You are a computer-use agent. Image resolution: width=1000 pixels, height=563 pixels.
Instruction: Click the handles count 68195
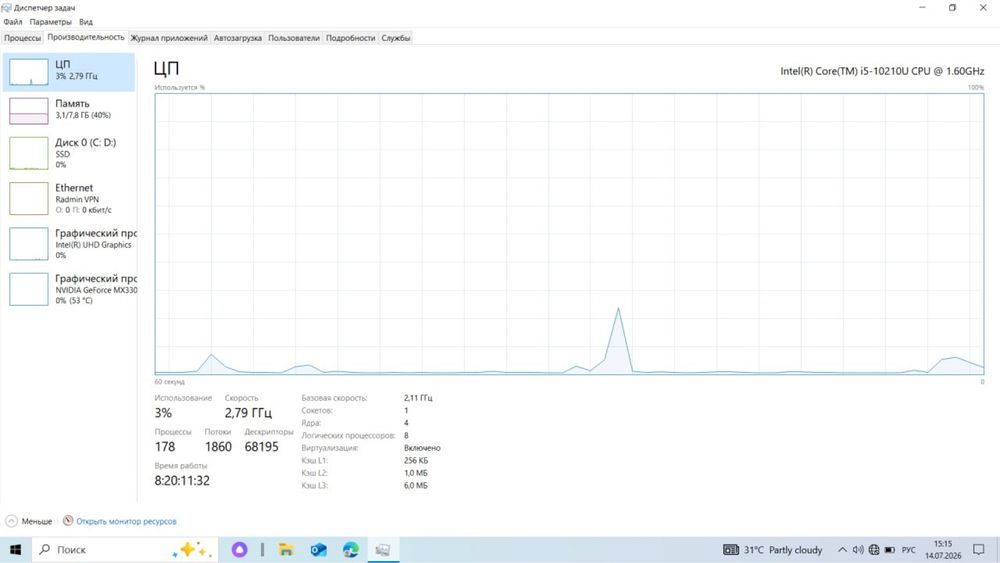[x=261, y=447]
